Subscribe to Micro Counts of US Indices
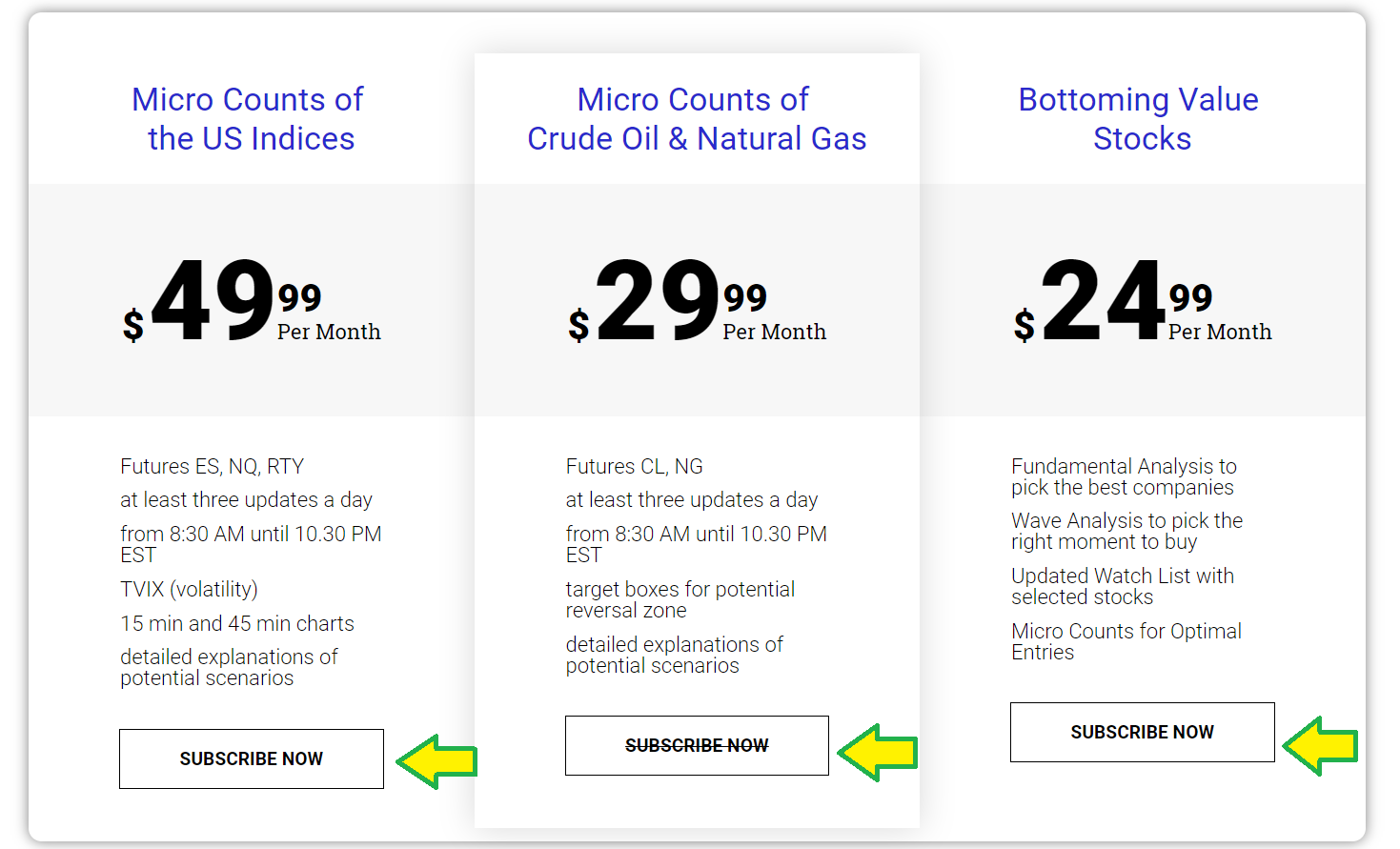 (x=252, y=758)
